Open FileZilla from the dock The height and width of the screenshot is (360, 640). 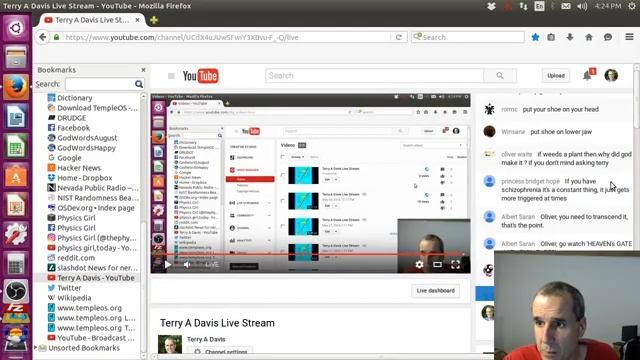(16, 313)
